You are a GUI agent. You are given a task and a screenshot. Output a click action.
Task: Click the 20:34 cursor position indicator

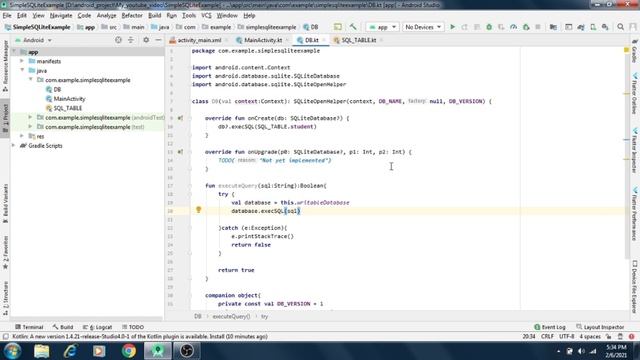529,337
